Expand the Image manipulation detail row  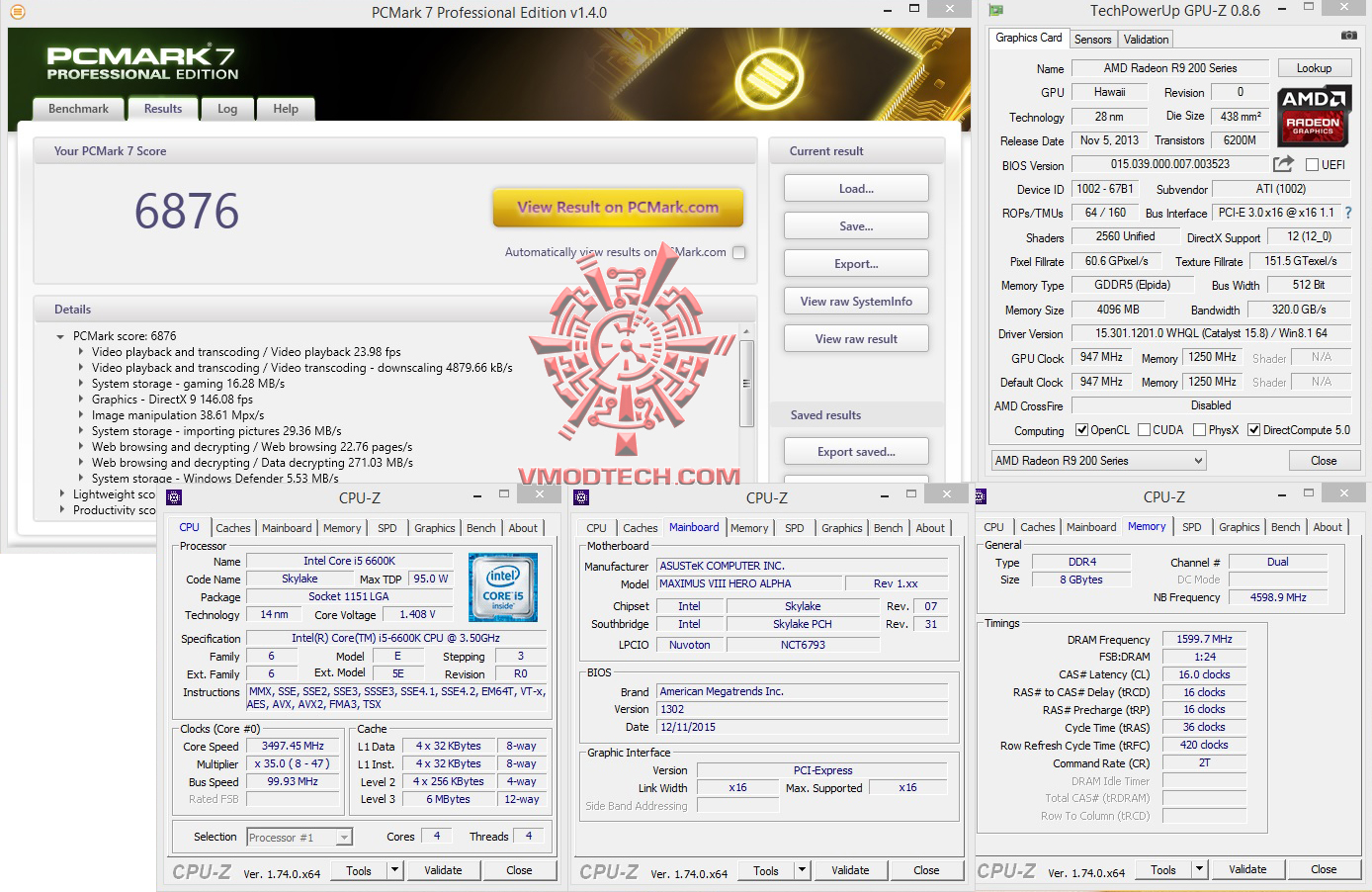pyautogui.click(x=81, y=415)
